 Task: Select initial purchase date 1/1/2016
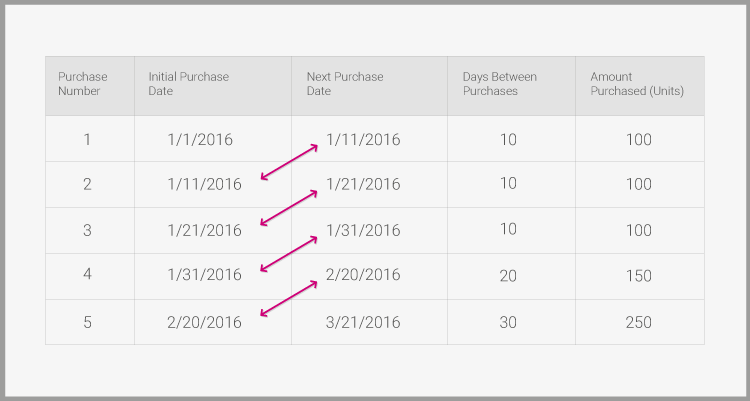click(x=200, y=139)
